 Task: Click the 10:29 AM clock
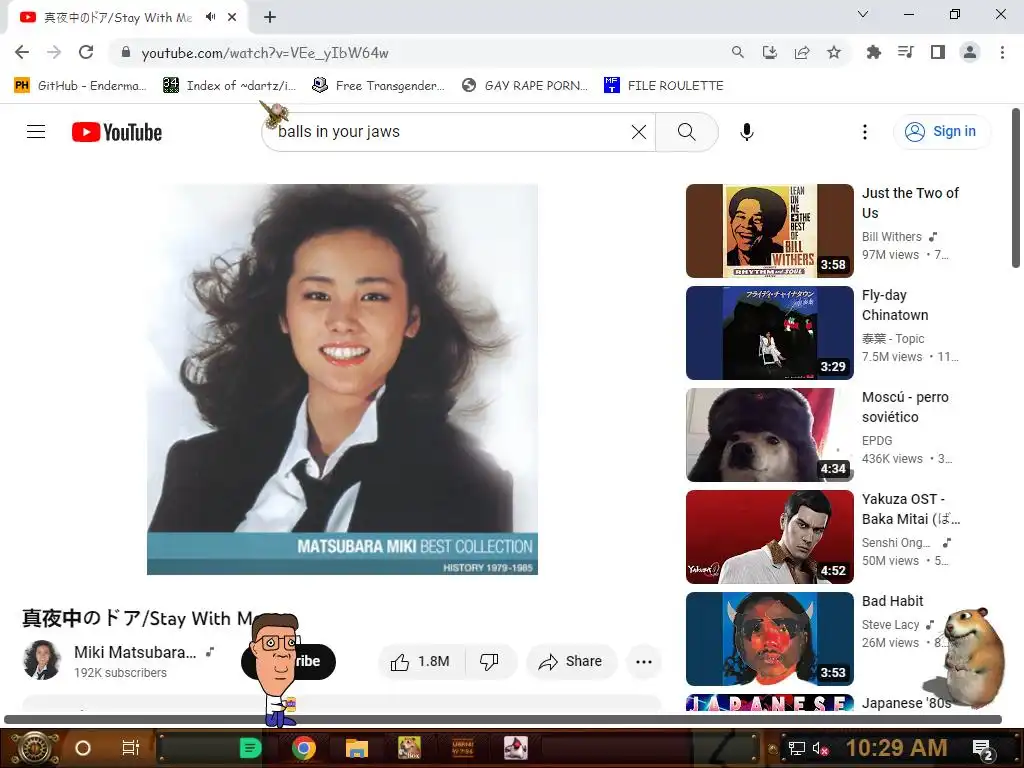coord(897,748)
